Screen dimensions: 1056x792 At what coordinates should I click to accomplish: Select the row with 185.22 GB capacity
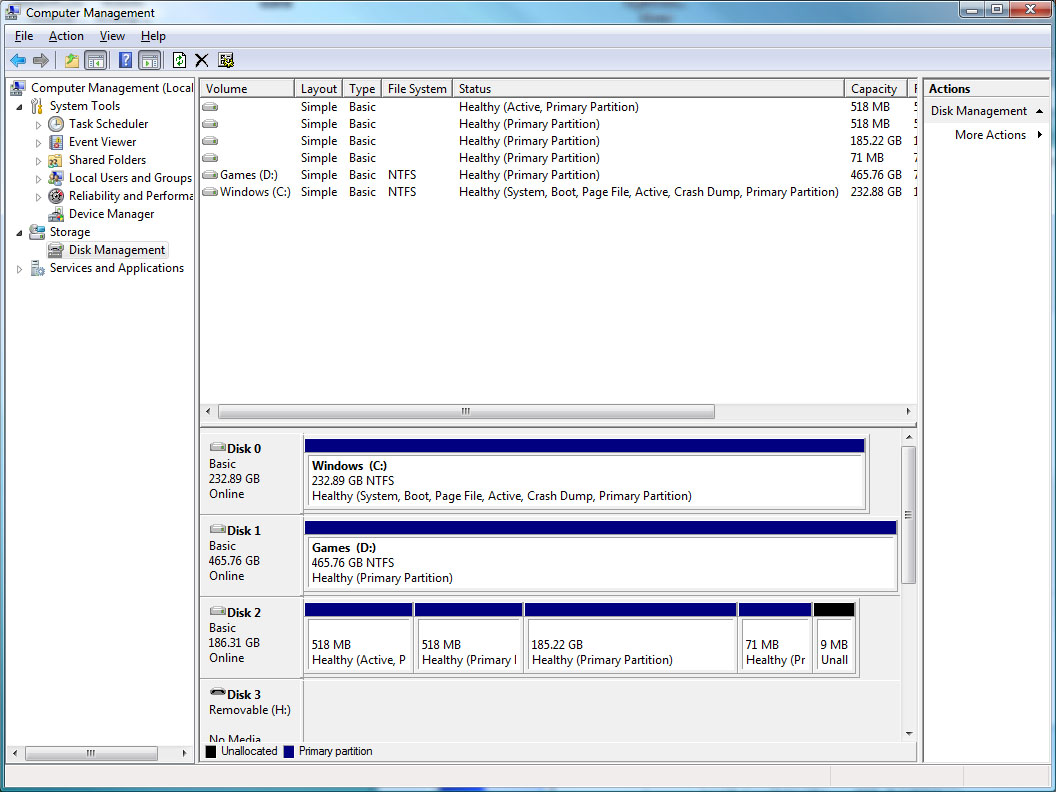click(558, 141)
